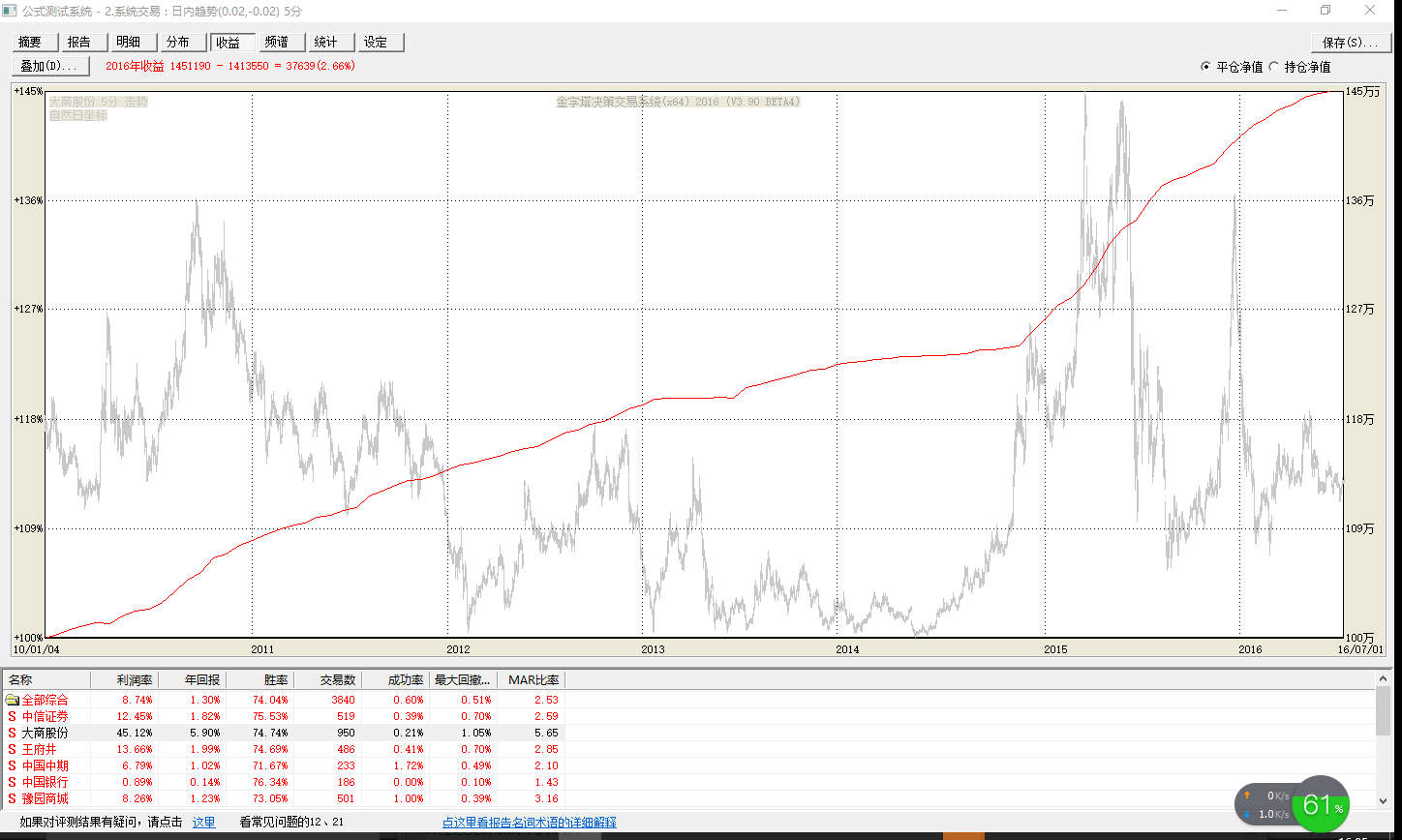Click the green 61% memory floating ball

pyautogui.click(x=1320, y=804)
